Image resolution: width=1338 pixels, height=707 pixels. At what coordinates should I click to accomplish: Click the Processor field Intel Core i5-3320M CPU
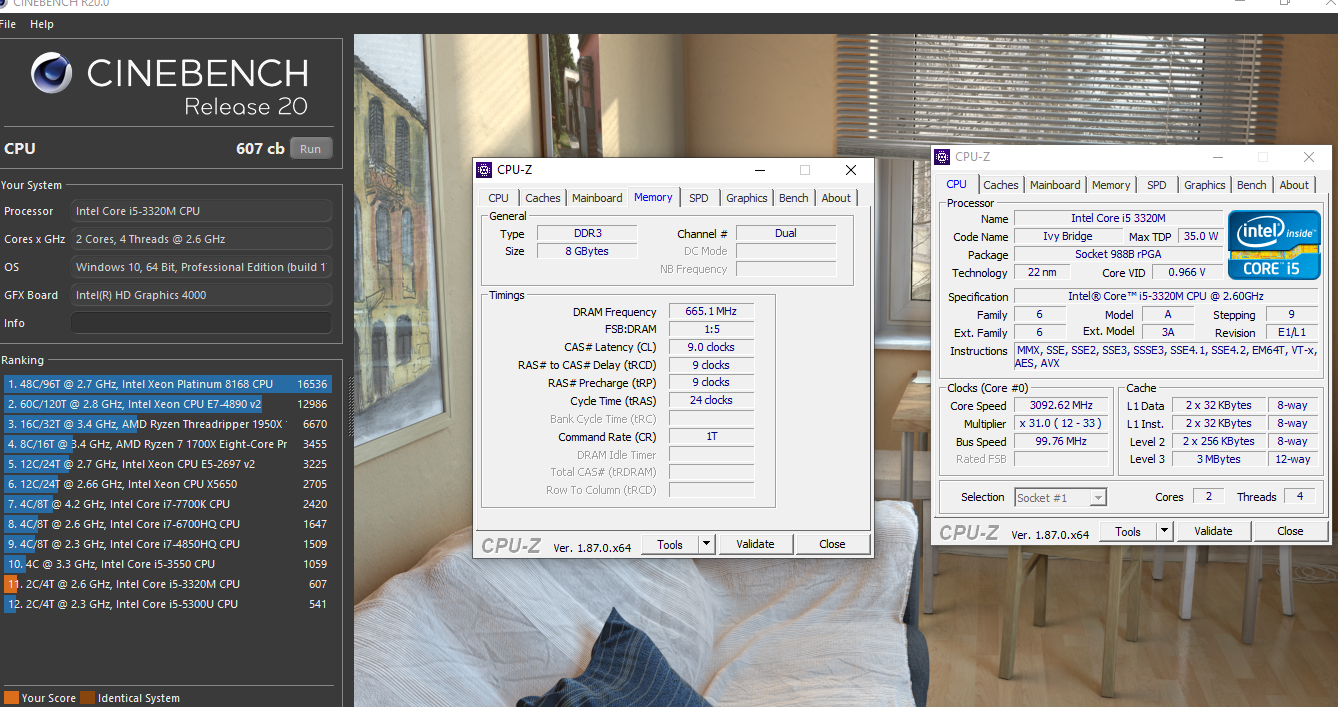(201, 211)
